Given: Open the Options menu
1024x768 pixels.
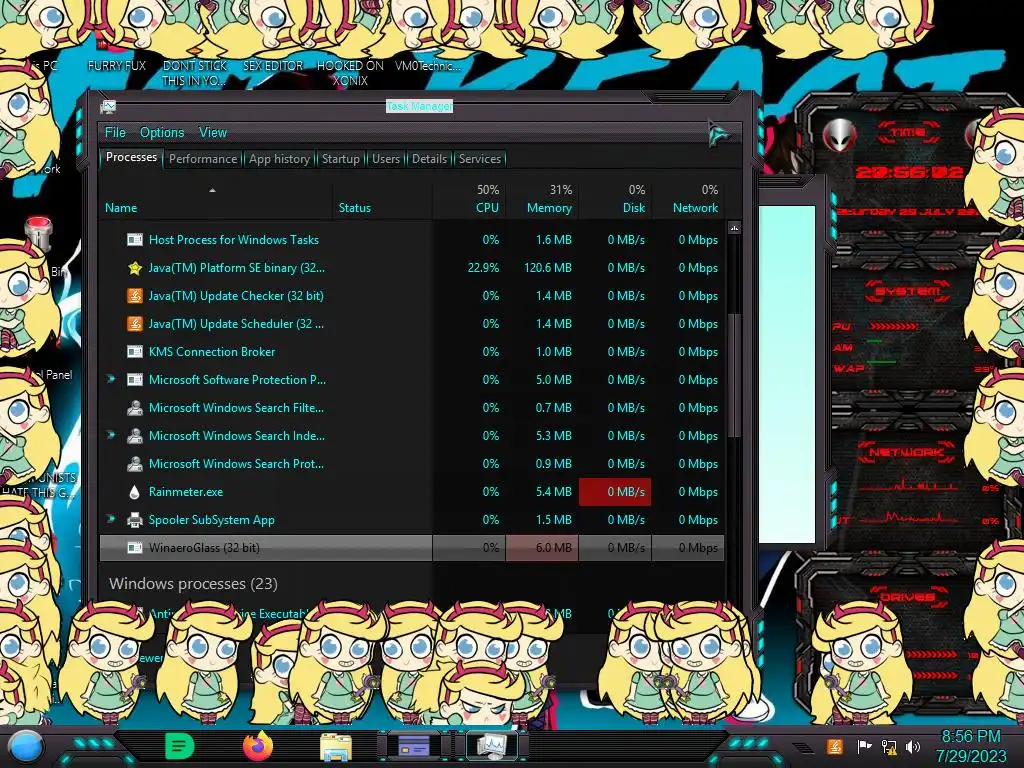Looking at the screenshot, I should [x=162, y=133].
